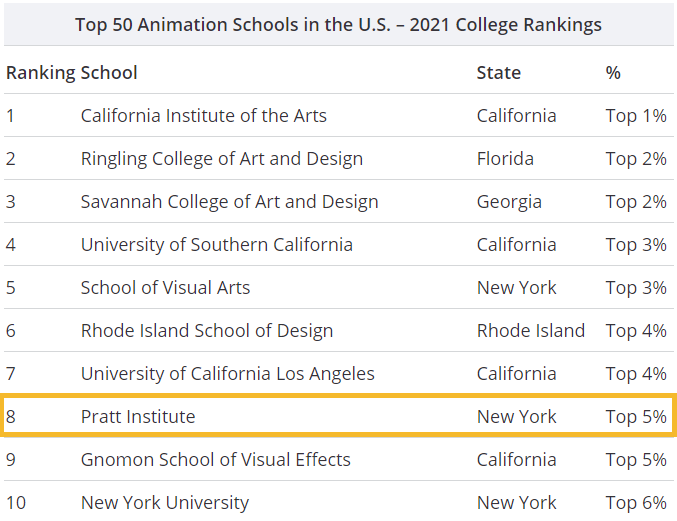Click the table title heading
The width and height of the screenshot is (677, 521).
coord(338,23)
